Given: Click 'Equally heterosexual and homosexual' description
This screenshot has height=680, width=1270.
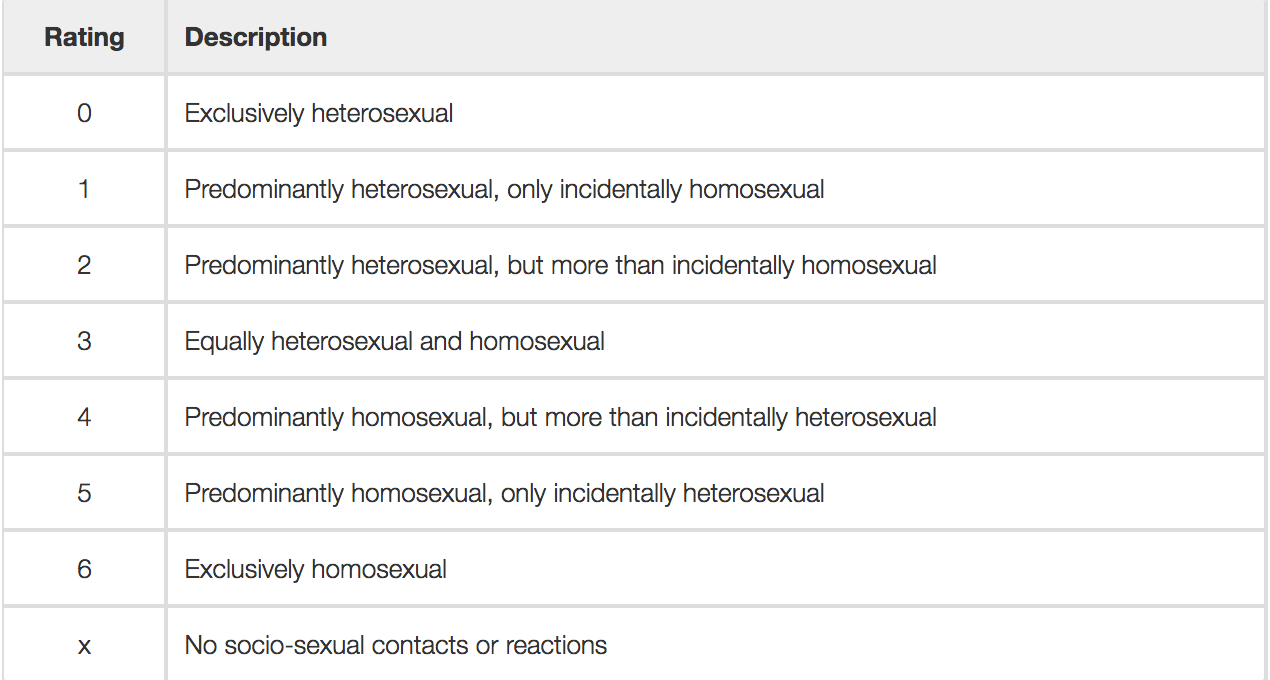Looking at the screenshot, I should coord(394,342).
